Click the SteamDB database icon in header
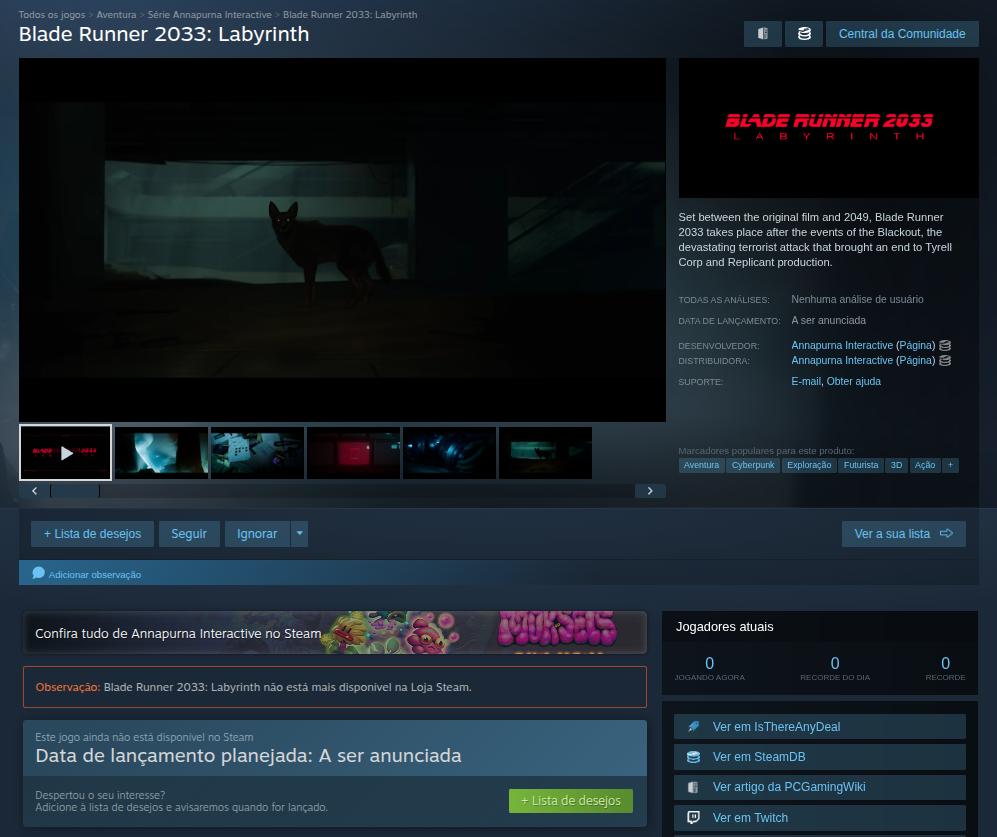This screenshot has width=997, height=837. (804, 34)
